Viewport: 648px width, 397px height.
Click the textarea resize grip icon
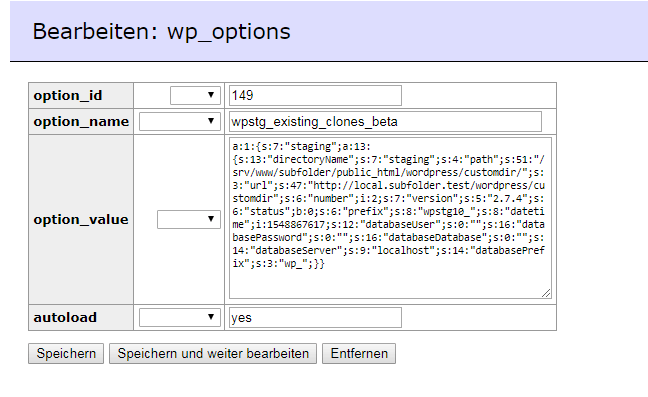(546, 293)
